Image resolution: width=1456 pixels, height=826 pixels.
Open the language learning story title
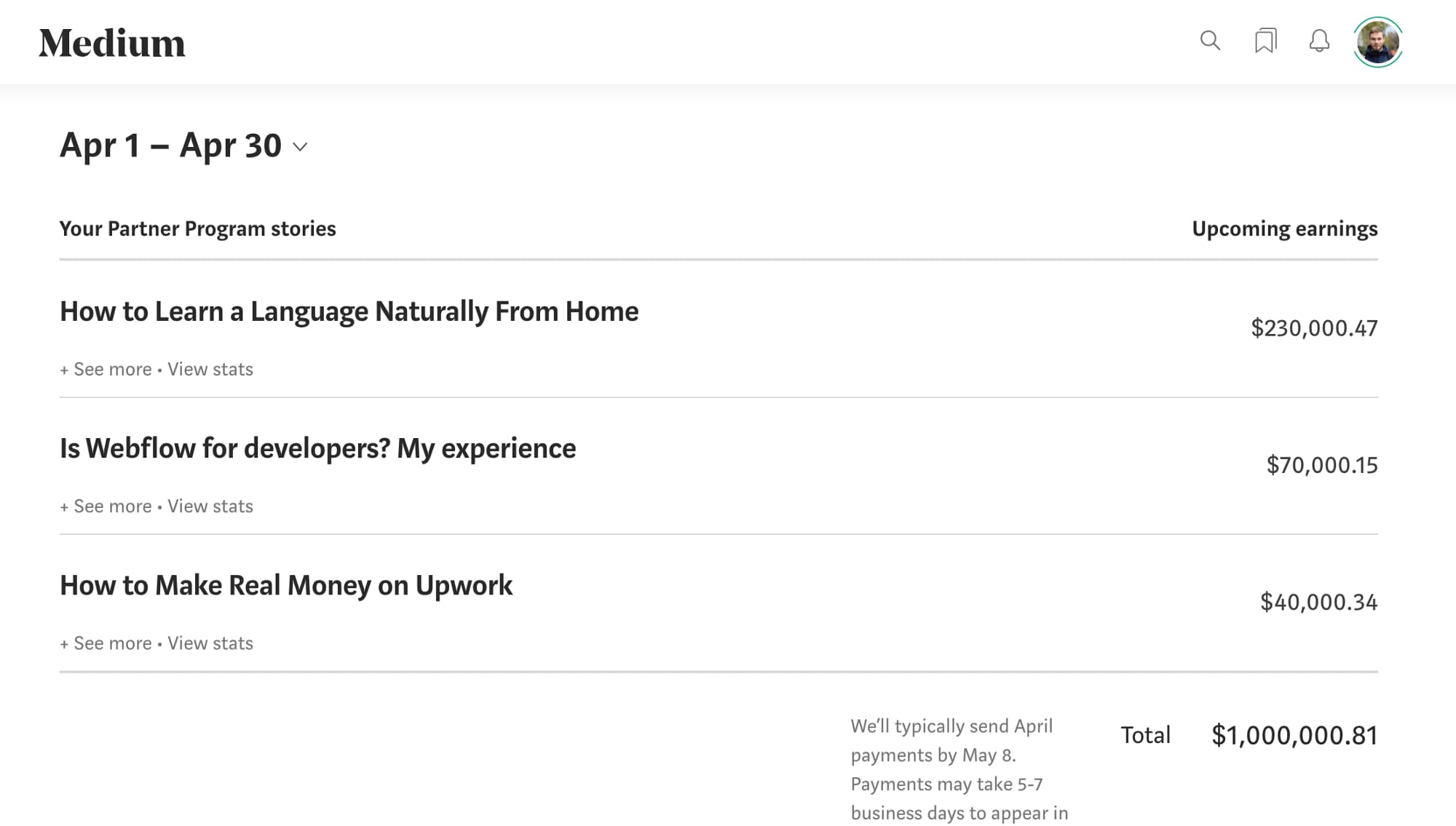pos(349,311)
